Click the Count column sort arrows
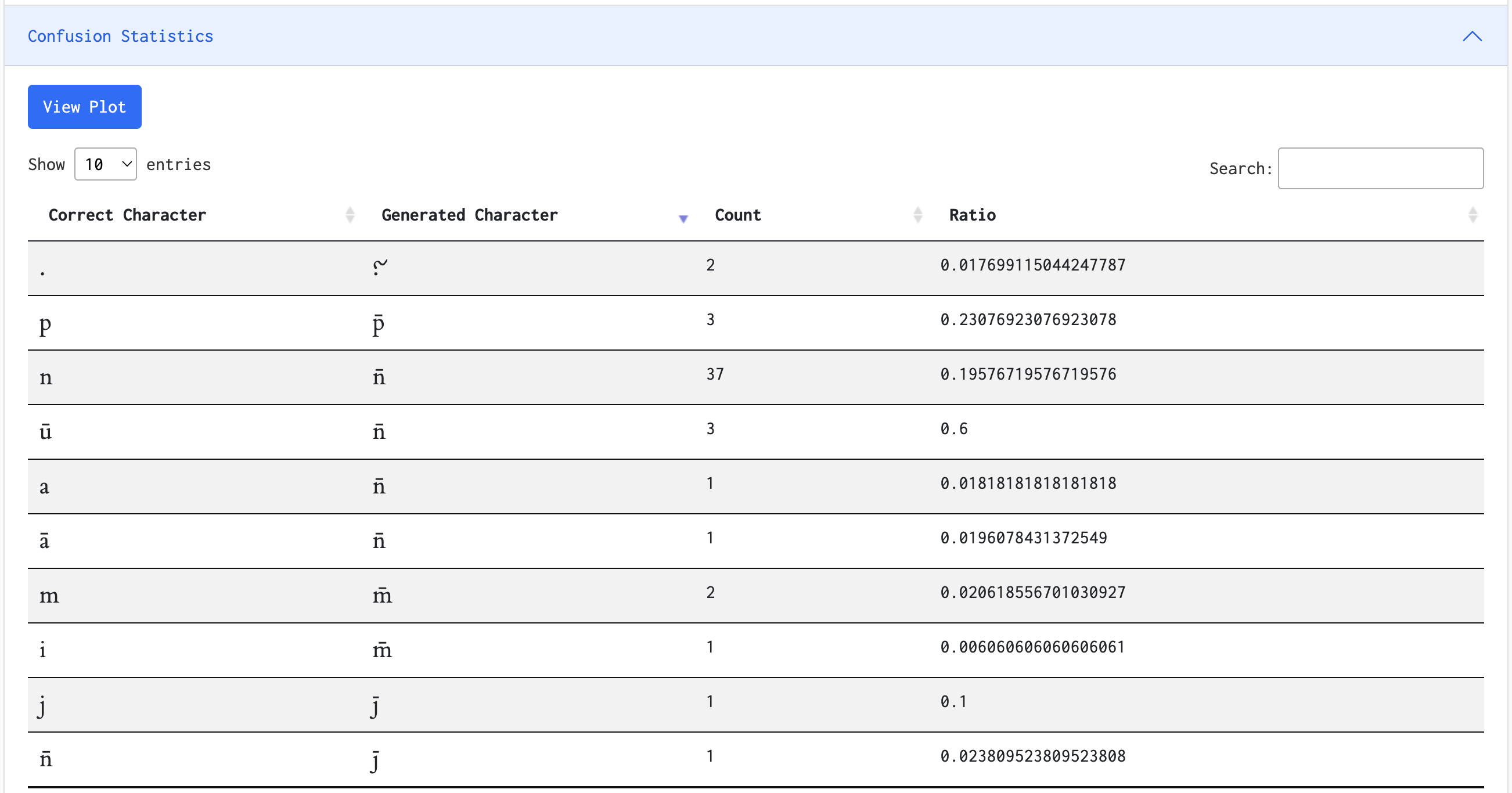The height and width of the screenshot is (793, 1512). point(917,215)
